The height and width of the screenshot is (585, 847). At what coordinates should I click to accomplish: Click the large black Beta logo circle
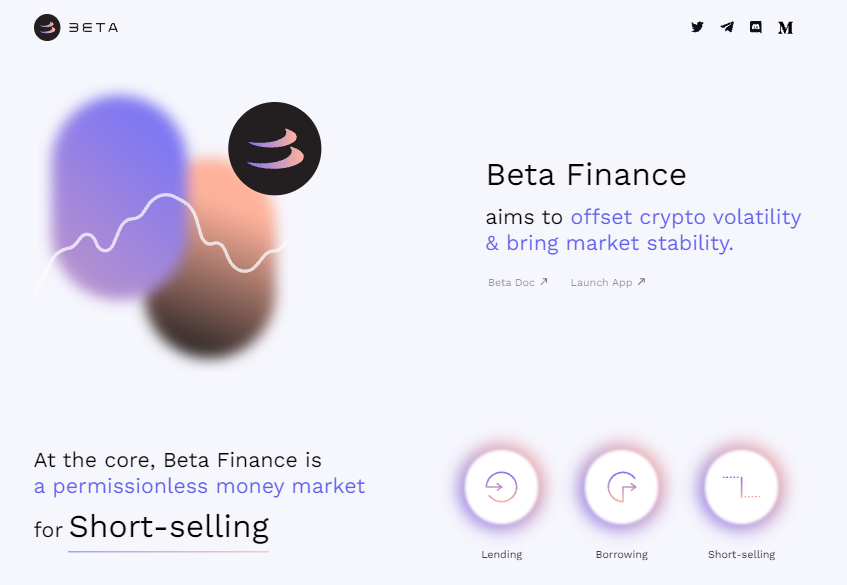click(275, 149)
